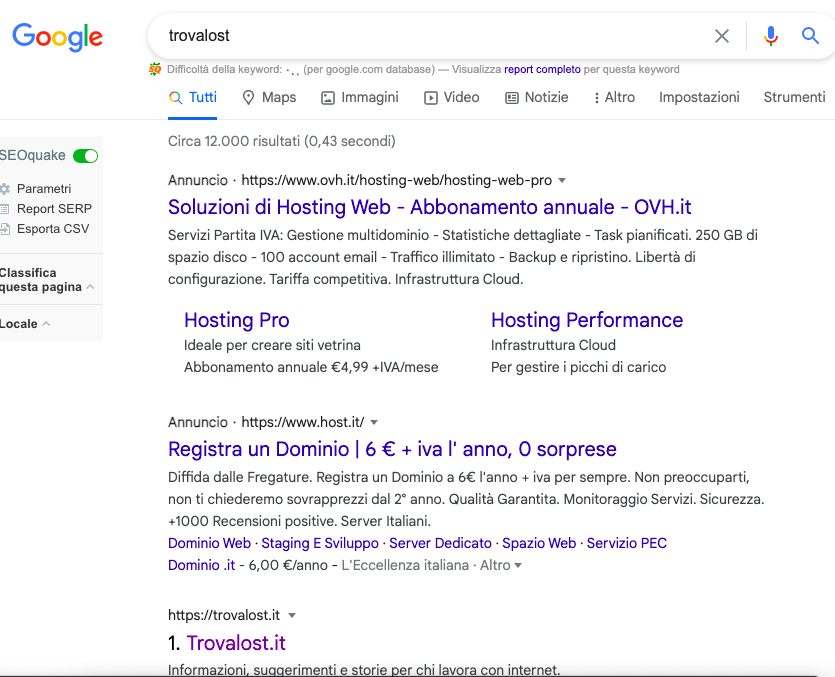The height and width of the screenshot is (677, 835).
Task: Click the blue magnifier search icon
Action: [810, 36]
